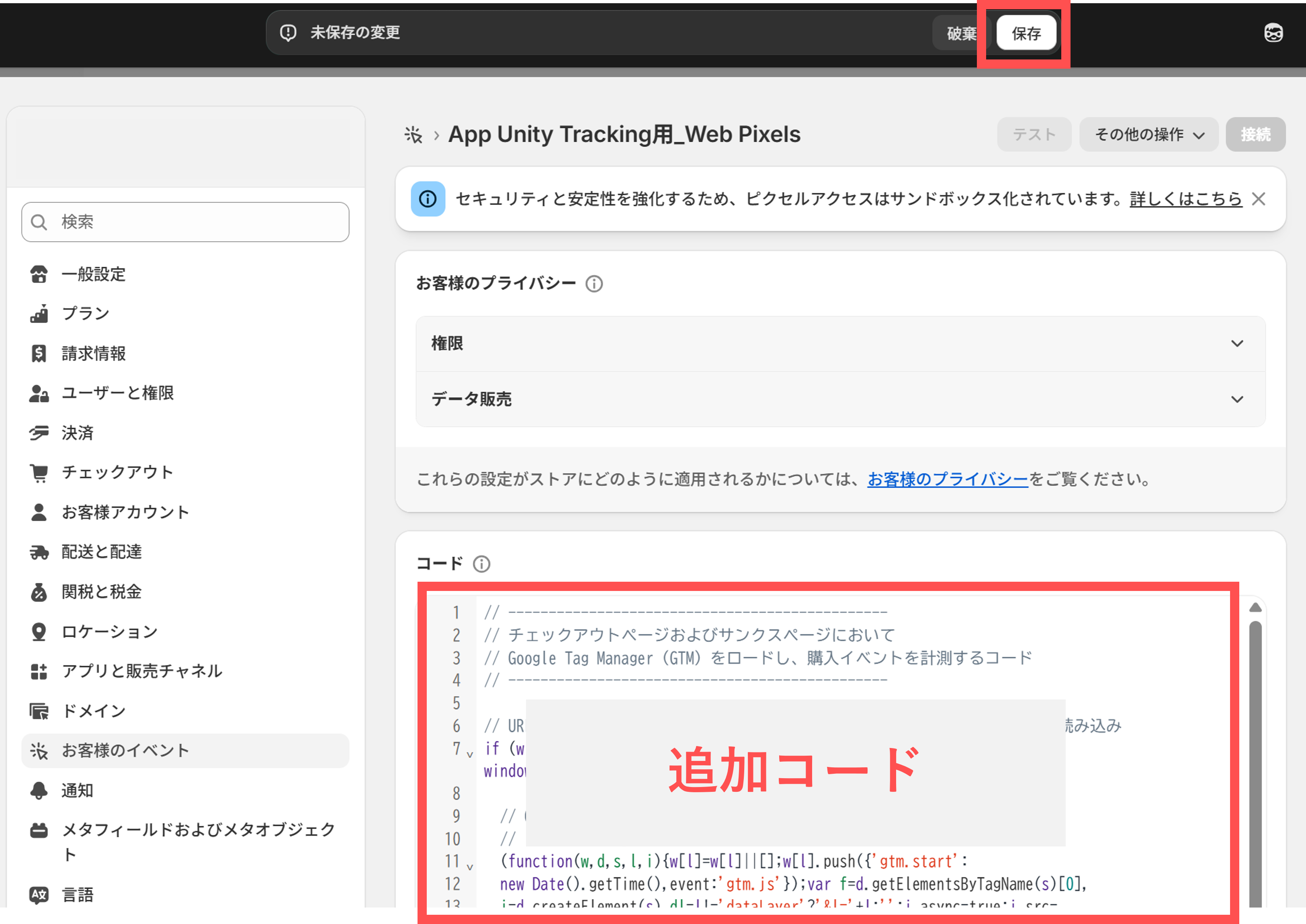Click code line 3 mentioning Google Tag Manager
1306x924 pixels.
pos(757,658)
